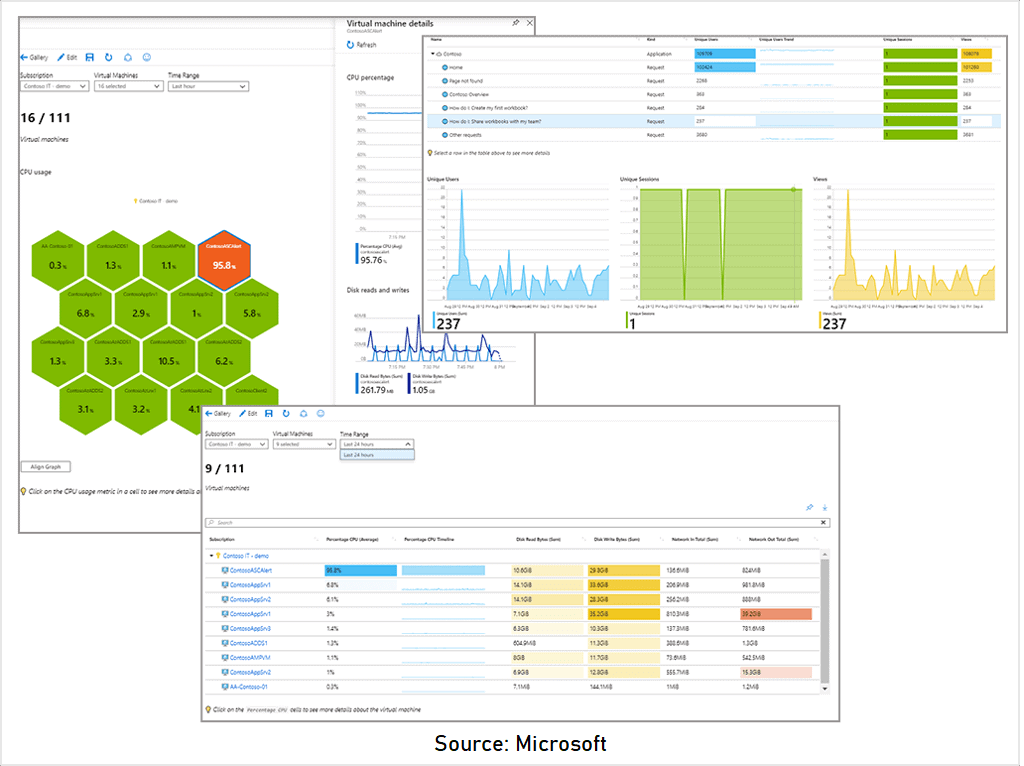Screen dimensions: 1024x766
Task: Collapse the Contoso application tree row
Action: tap(433, 53)
